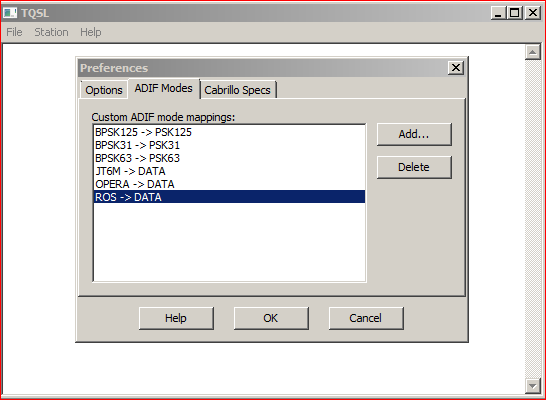Click the Delete button
The width and height of the screenshot is (546, 400).
[x=414, y=167]
